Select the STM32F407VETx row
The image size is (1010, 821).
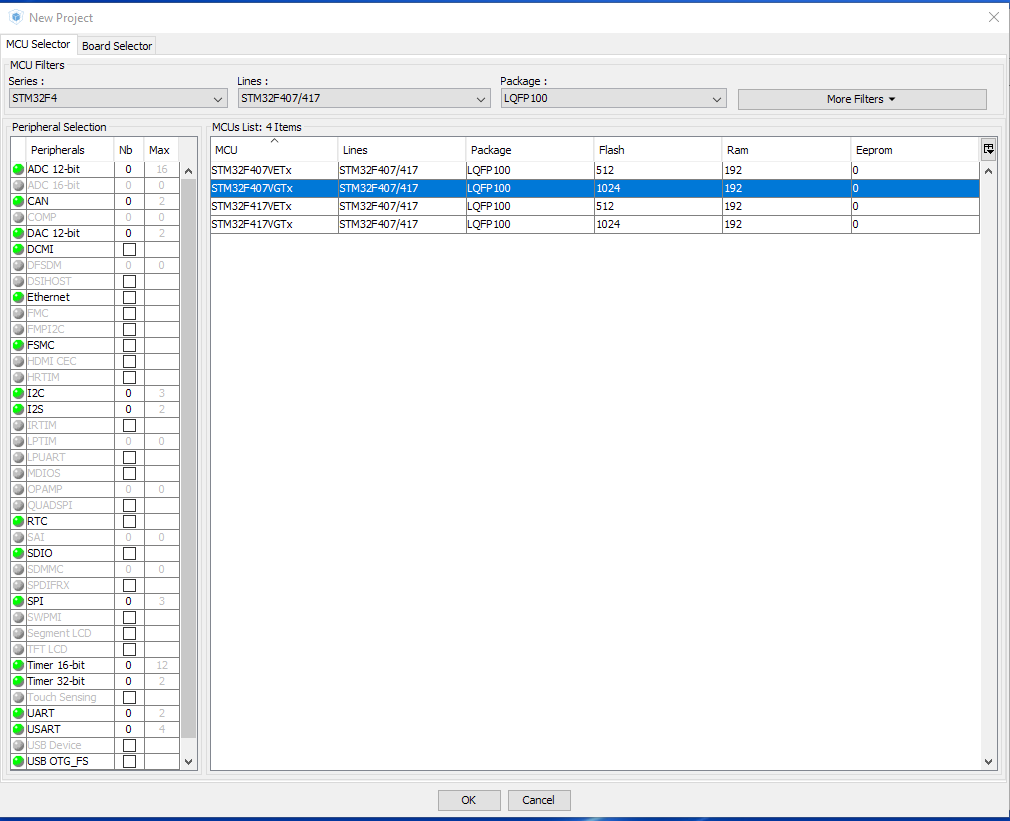595,170
